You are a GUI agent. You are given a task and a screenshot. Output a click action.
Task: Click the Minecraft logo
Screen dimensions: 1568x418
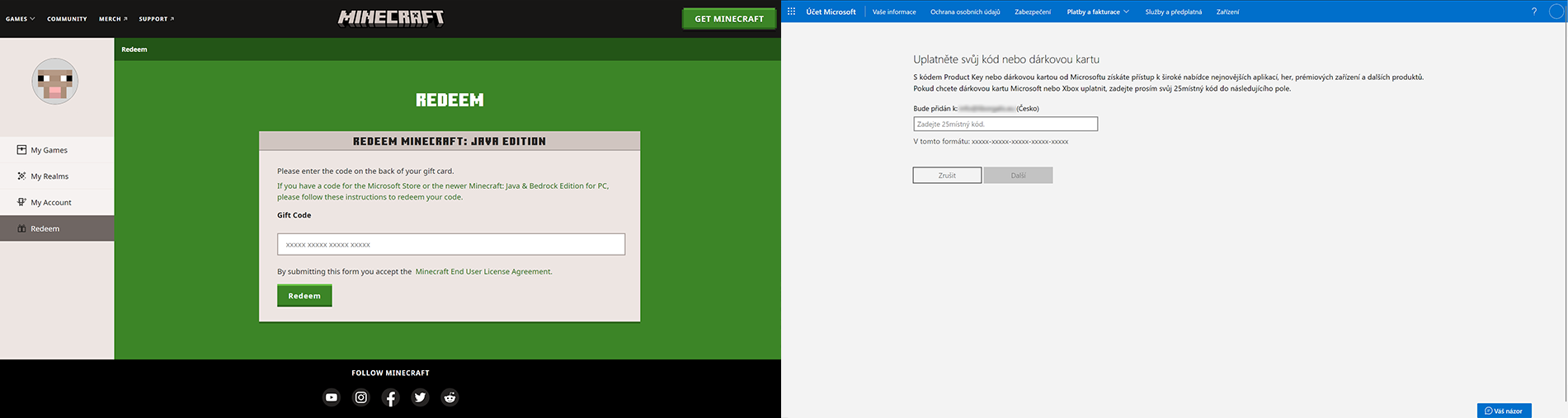(x=391, y=18)
